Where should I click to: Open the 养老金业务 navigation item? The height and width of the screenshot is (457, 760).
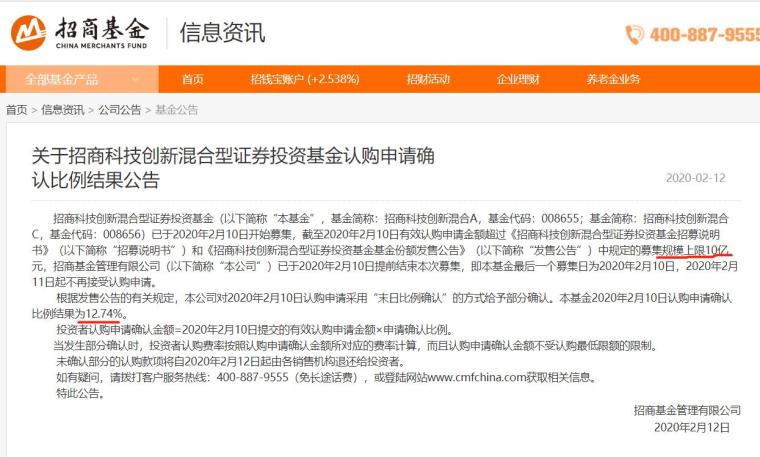click(613, 79)
